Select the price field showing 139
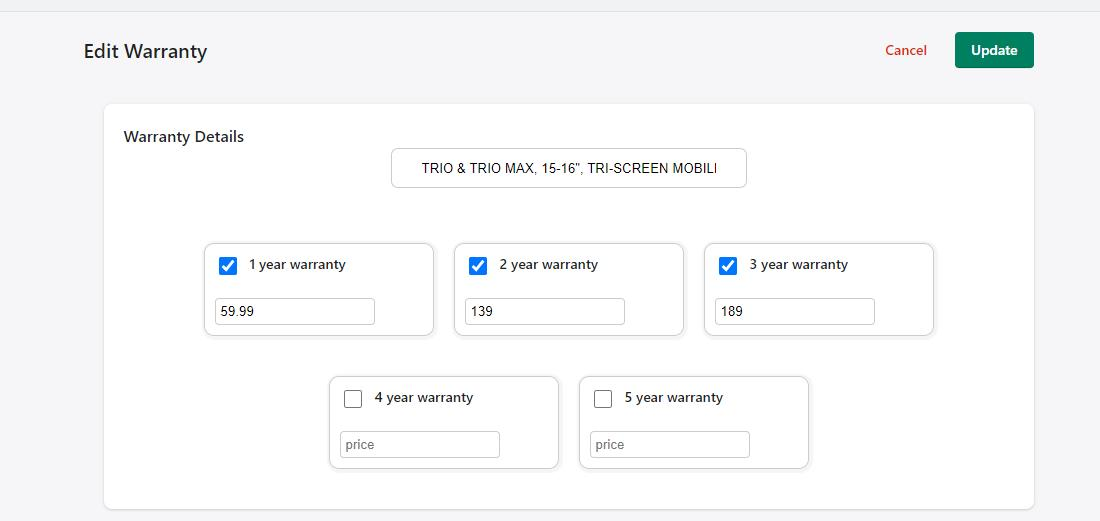Screen dimensions: 1100x521 545,311
